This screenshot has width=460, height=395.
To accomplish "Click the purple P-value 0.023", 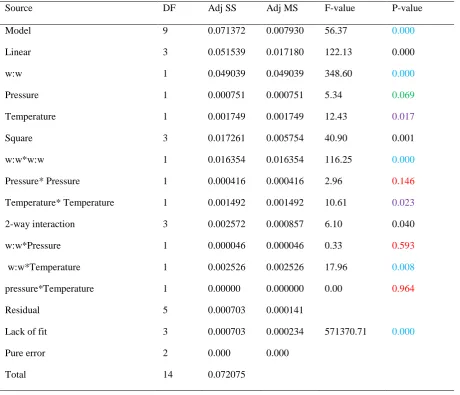I will [x=403, y=203].
